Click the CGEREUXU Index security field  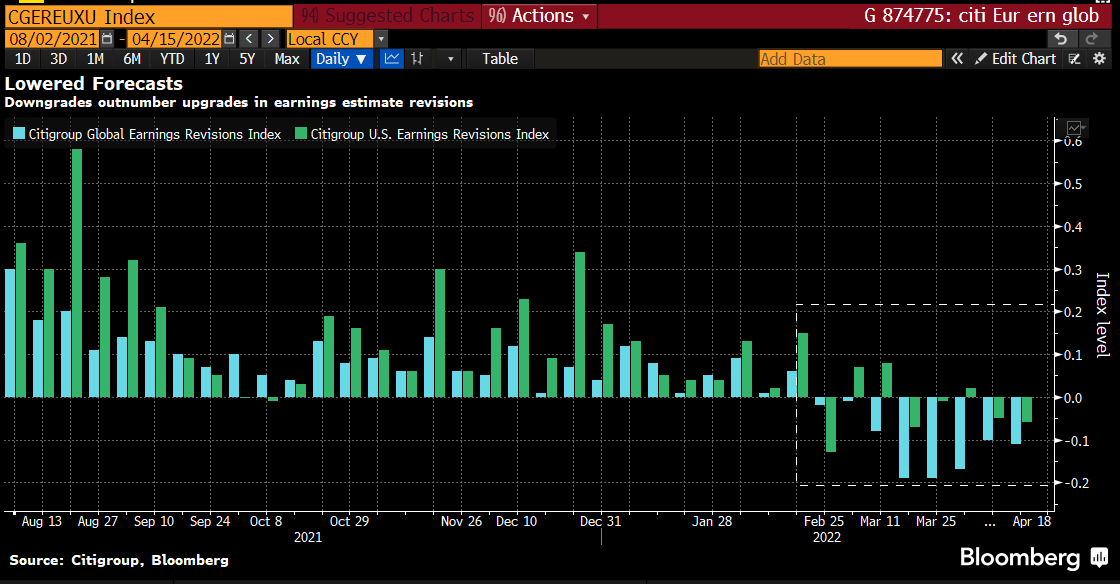click(x=149, y=16)
